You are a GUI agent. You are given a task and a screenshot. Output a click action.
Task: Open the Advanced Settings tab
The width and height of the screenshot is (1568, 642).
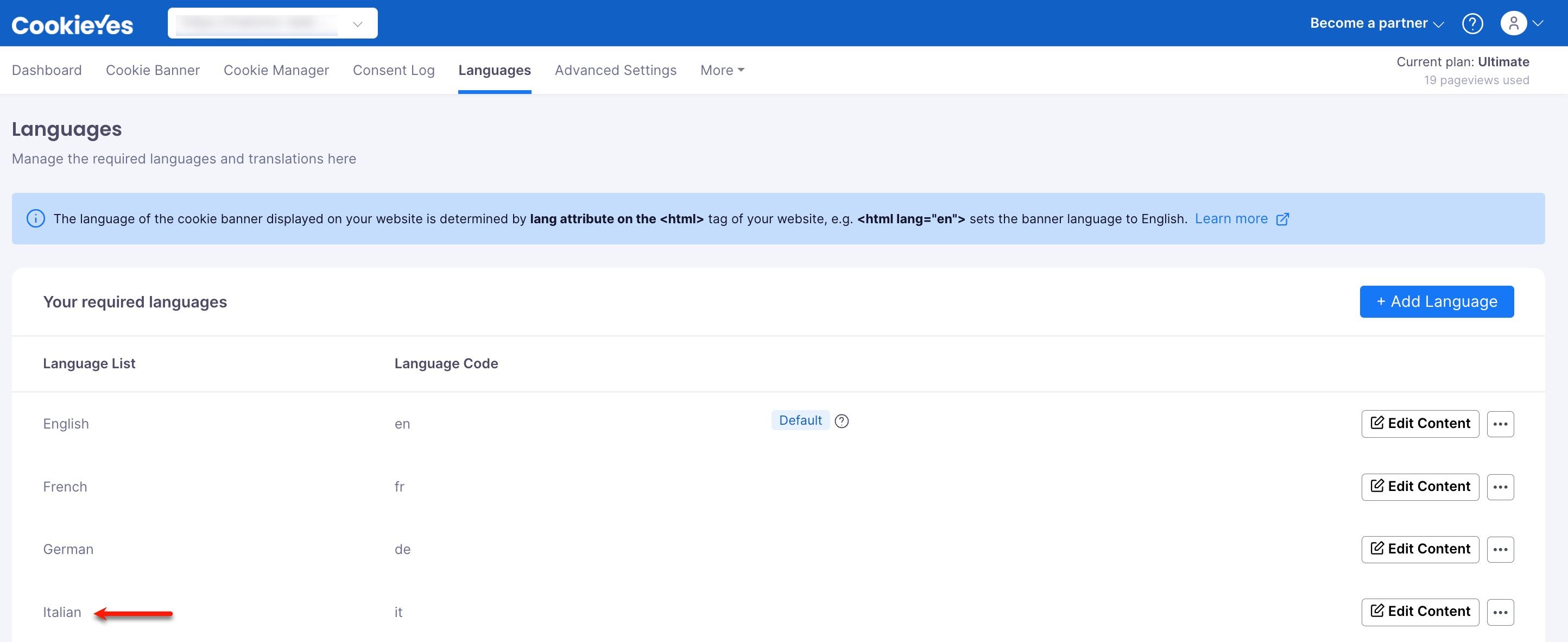[615, 71]
